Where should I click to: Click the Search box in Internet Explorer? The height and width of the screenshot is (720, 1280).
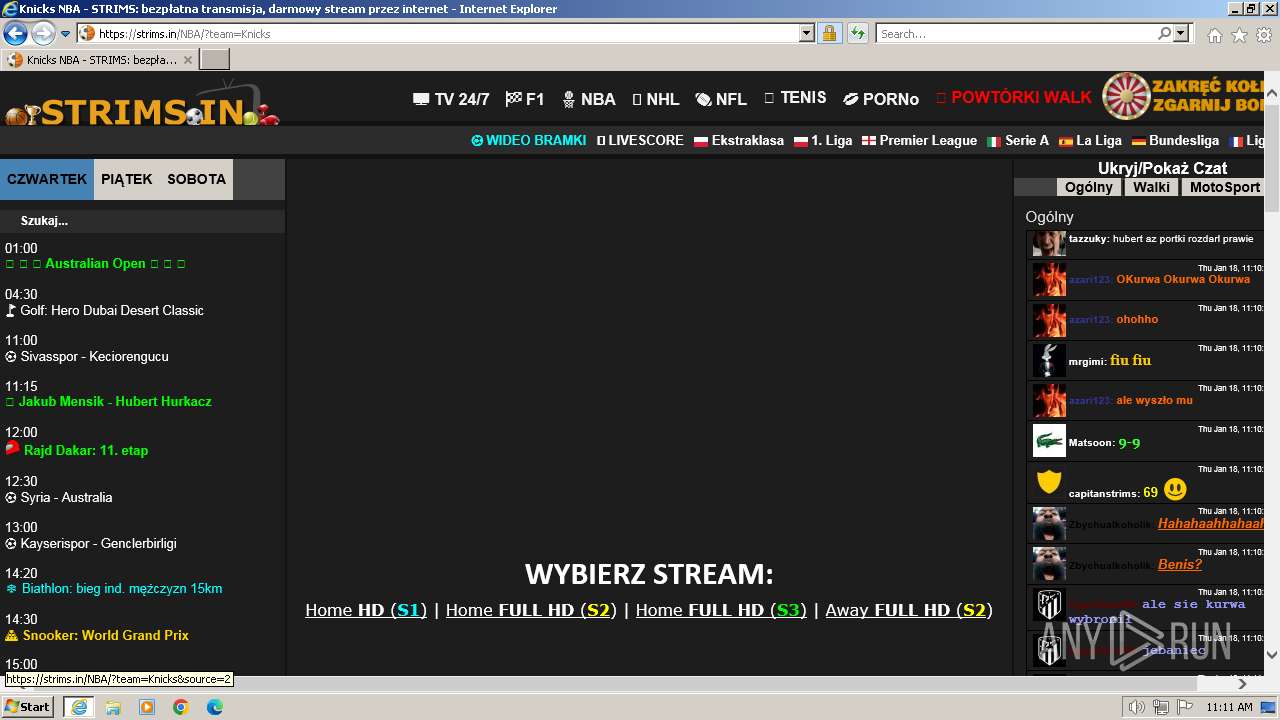click(x=1016, y=33)
